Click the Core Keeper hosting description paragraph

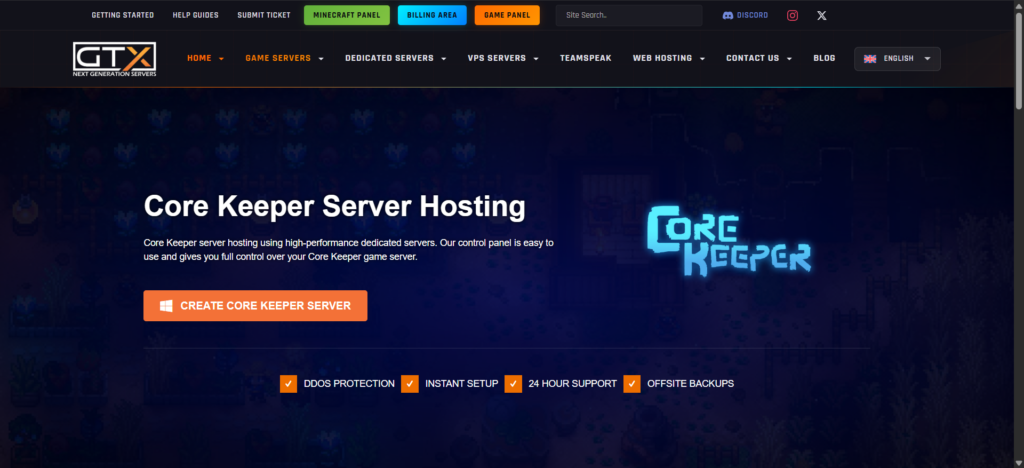(349, 250)
